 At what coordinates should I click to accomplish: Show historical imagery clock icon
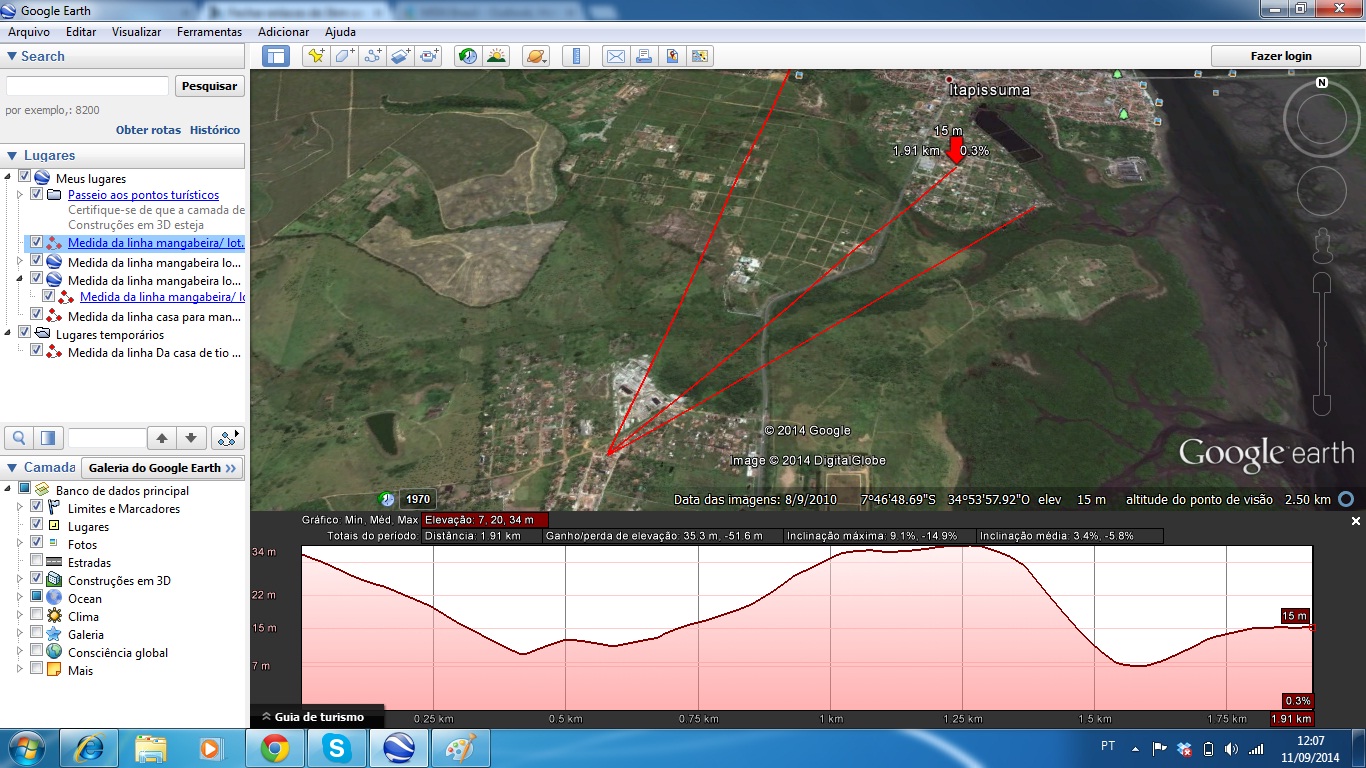[x=468, y=56]
